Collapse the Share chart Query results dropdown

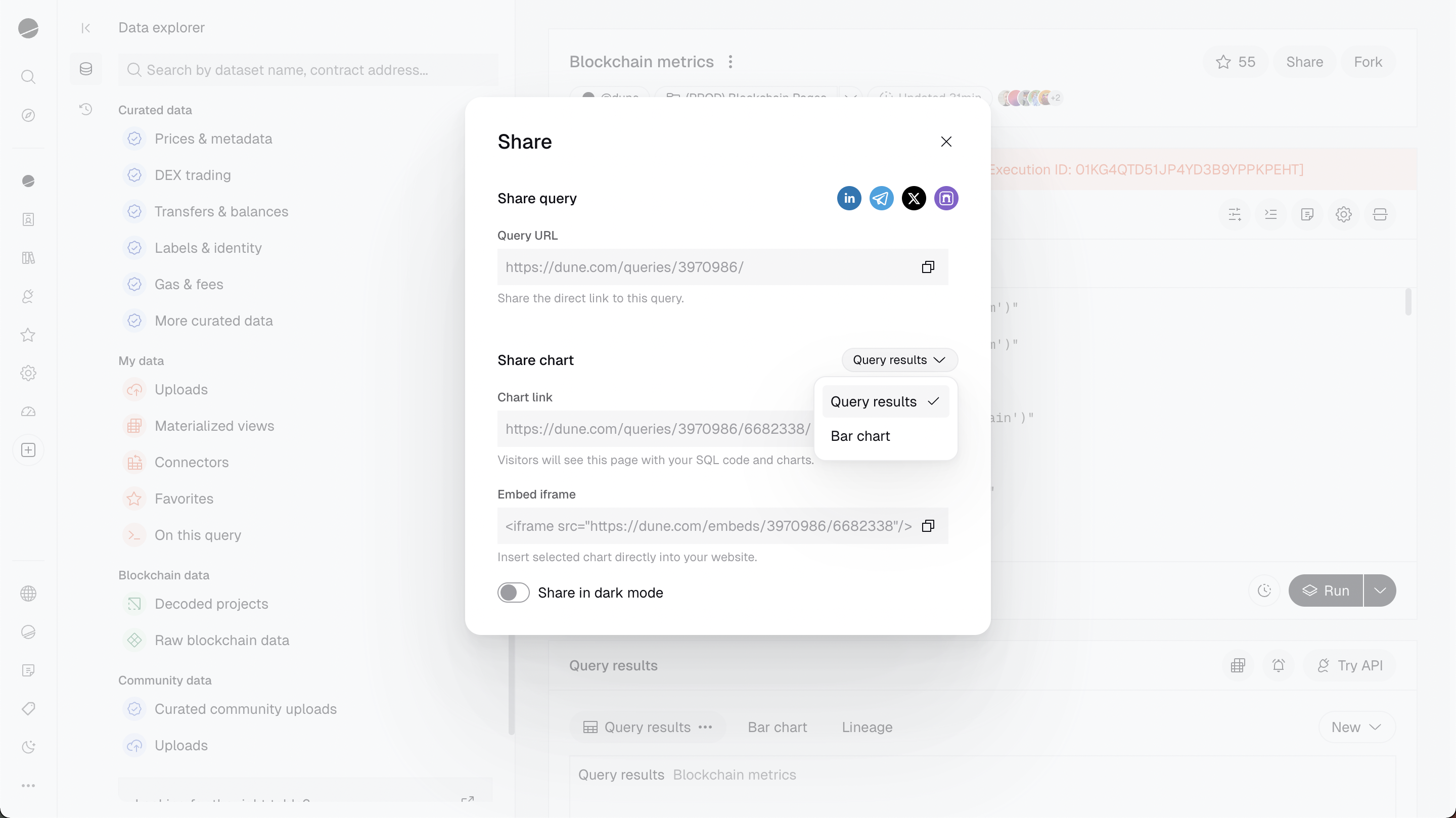pos(899,360)
